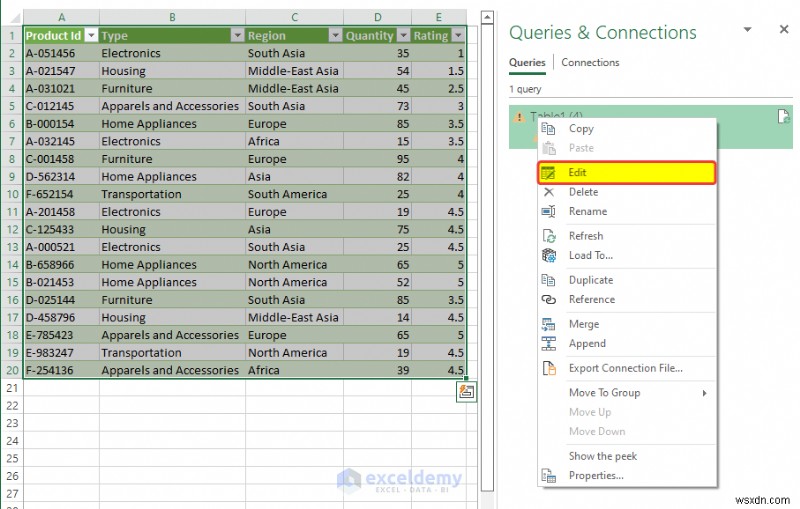
Task: Select Reference in the context menu
Action: click(x=628, y=300)
